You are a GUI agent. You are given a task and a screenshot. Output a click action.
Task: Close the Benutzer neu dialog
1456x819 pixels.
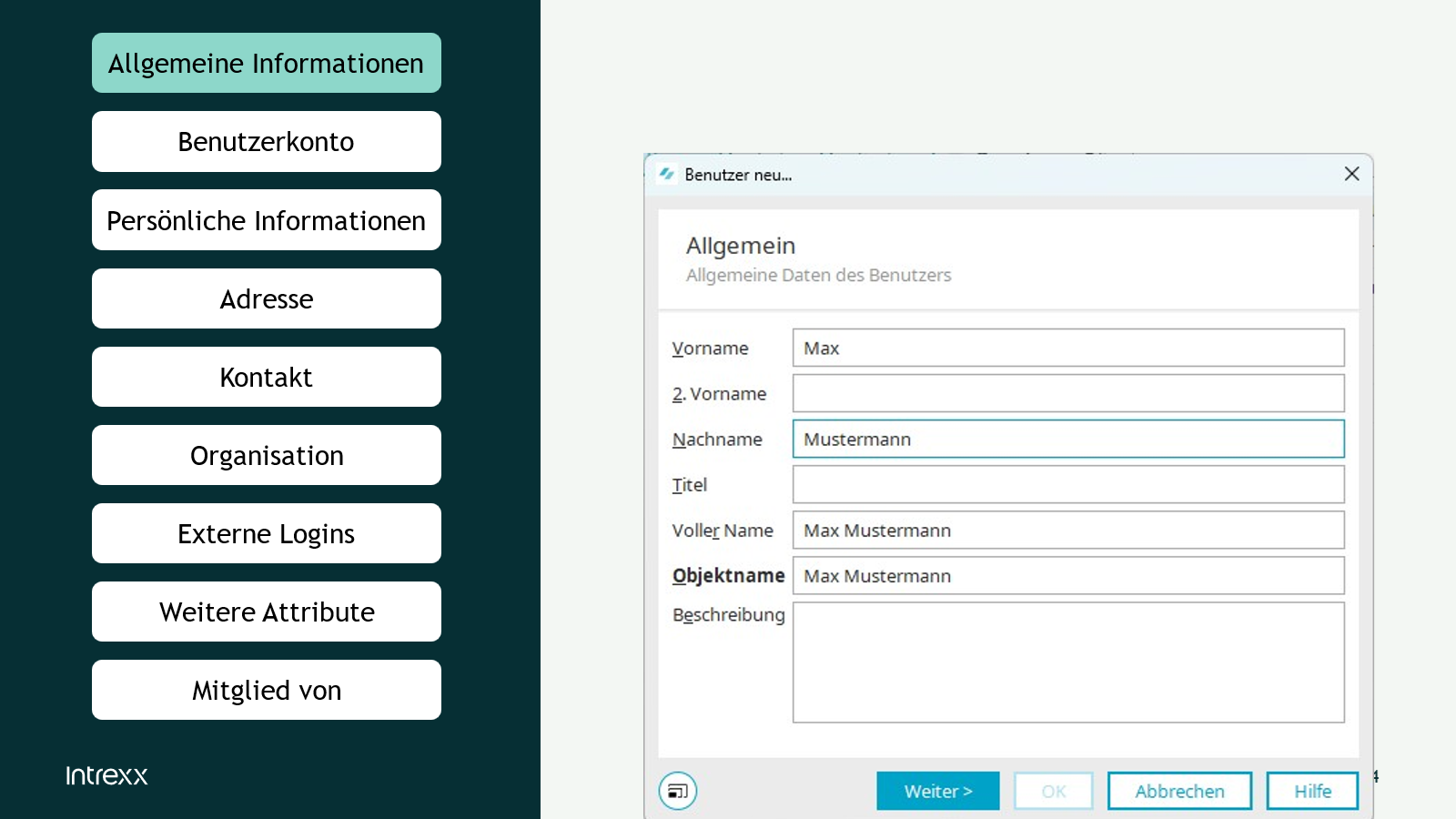(x=1351, y=174)
